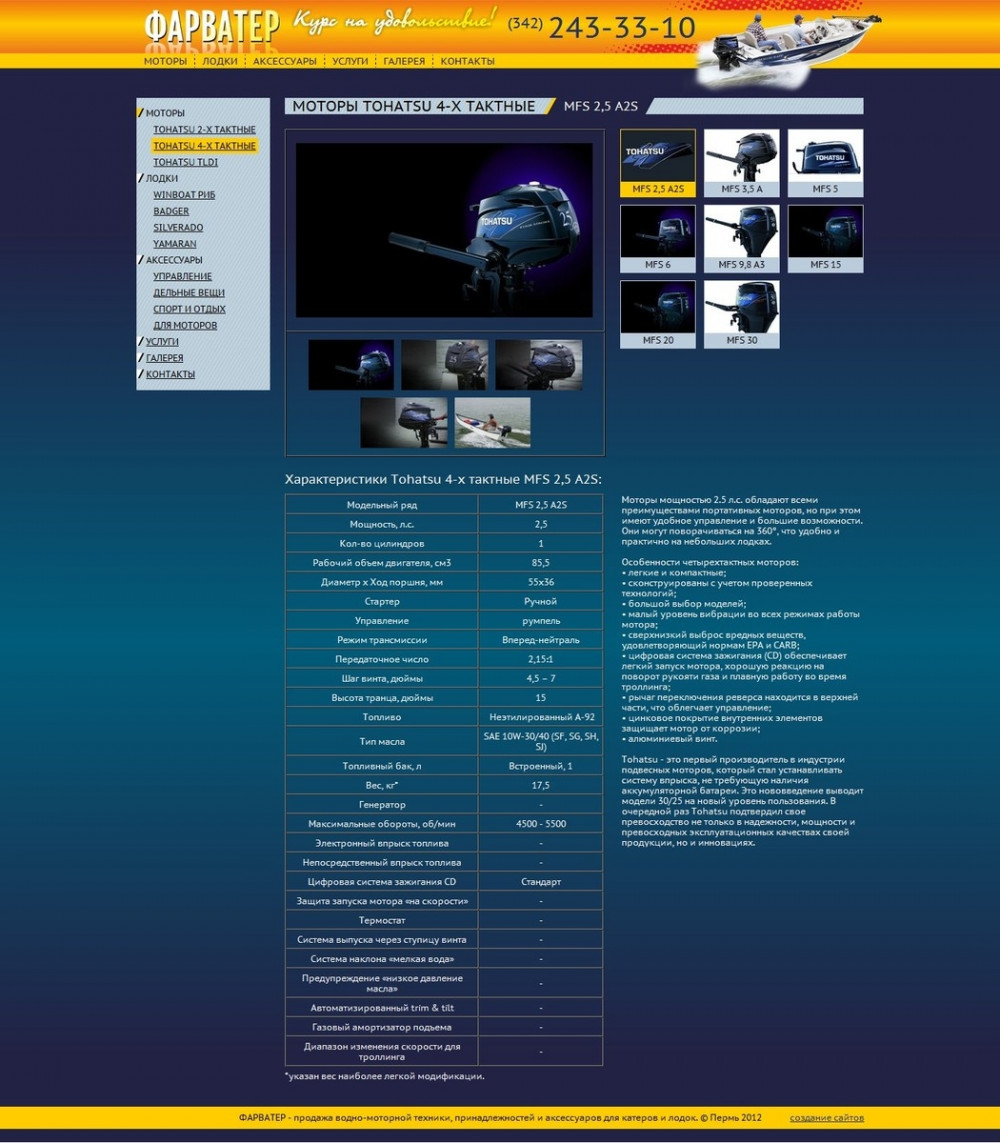Viewport: 1000px width, 1143px height.
Task: Click the Мощность, л.с. table cell
Action: pyautogui.click(x=381, y=523)
